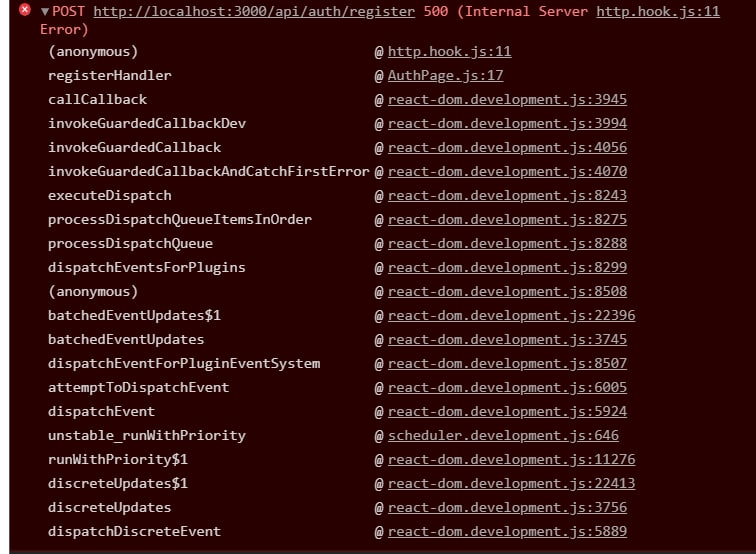The image size is (756, 554).
Task: Click the dispatchDiscreteEvent stack frame name
Action: click(x=134, y=531)
